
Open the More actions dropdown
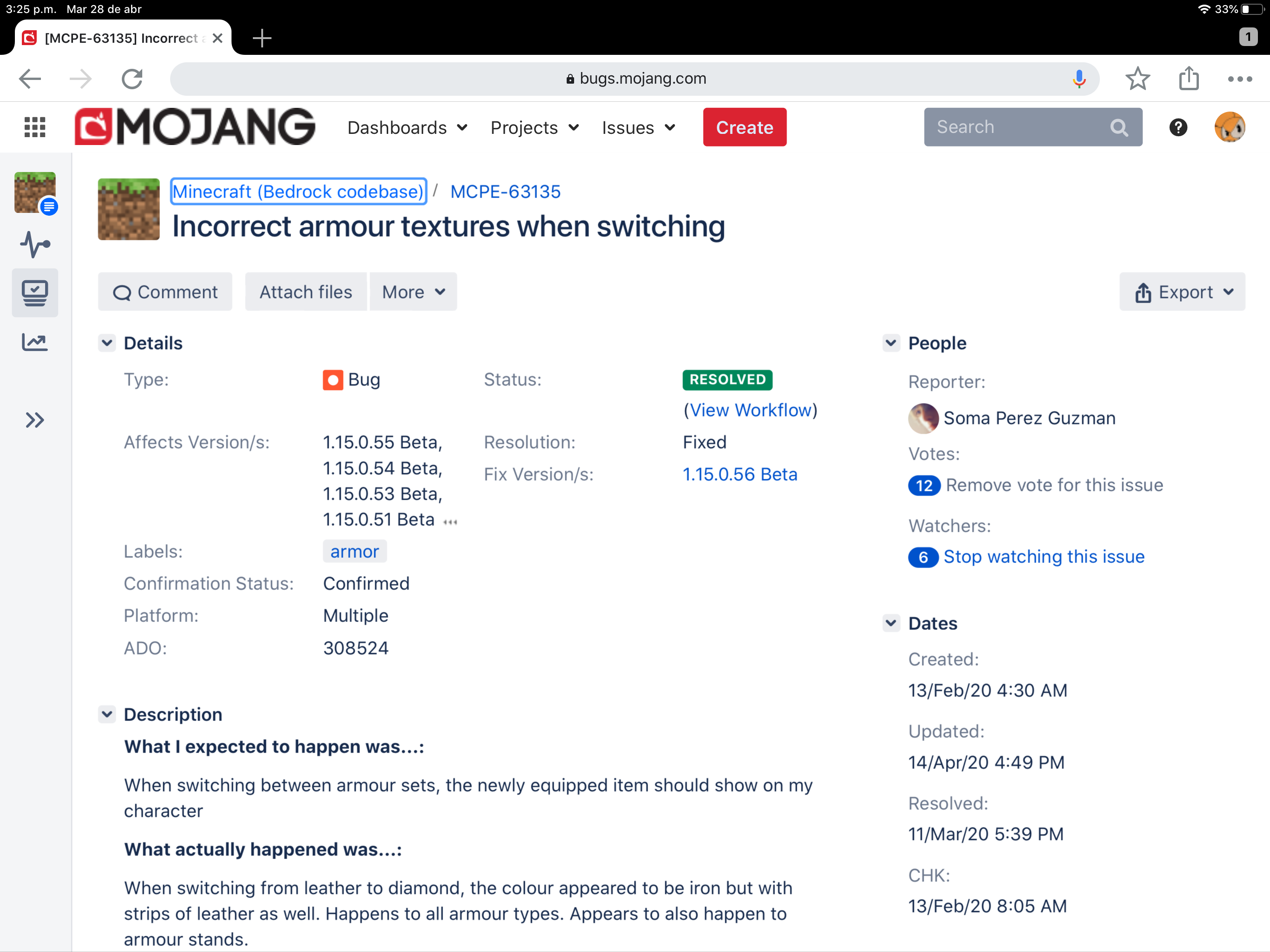coord(413,292)
